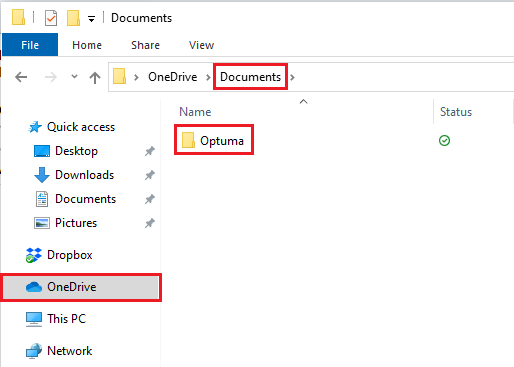Click the Optuma folder icon
This screenshot has width=514, height=367.
[188, 140]
